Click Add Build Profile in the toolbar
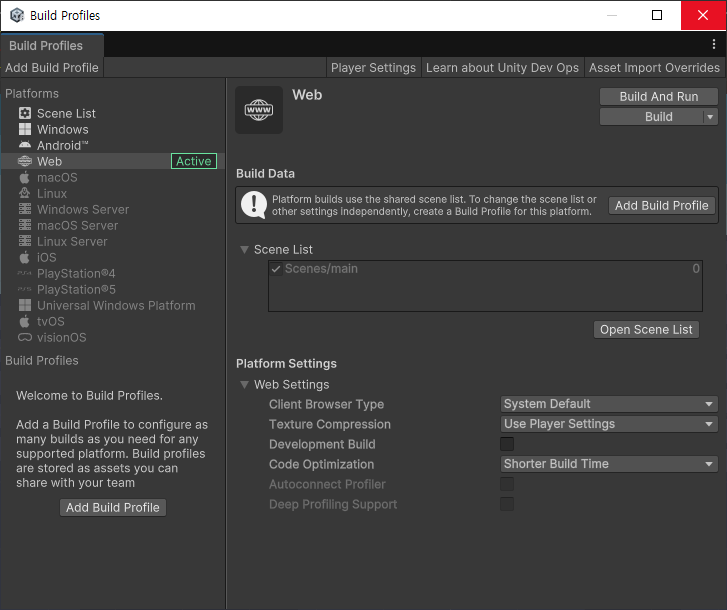Viewport: 727px width, 610px height. coord(52,68)
